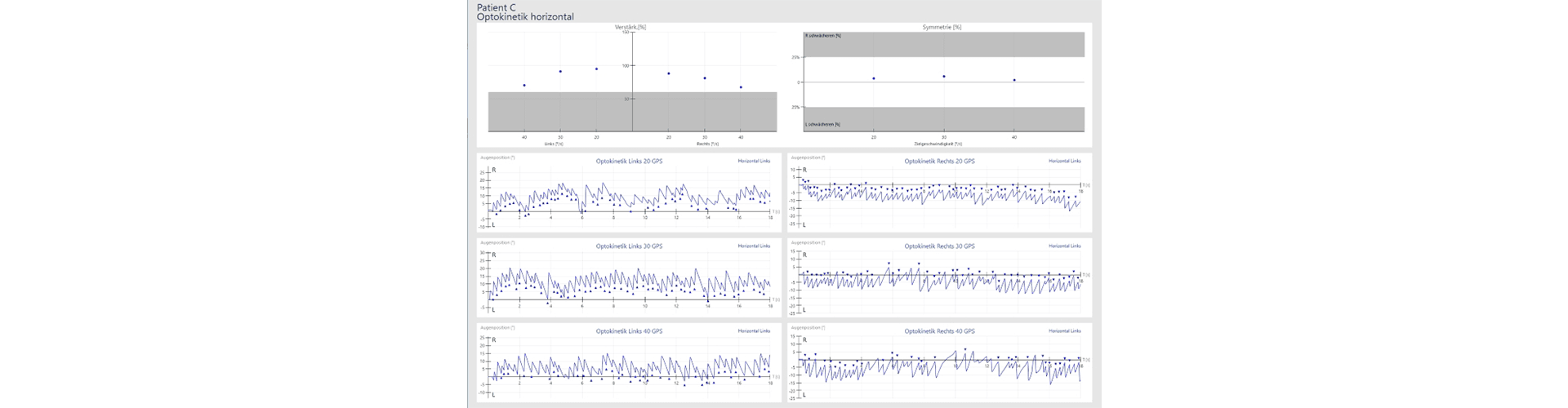Select the gain data point at Links 40

[524, 85]
